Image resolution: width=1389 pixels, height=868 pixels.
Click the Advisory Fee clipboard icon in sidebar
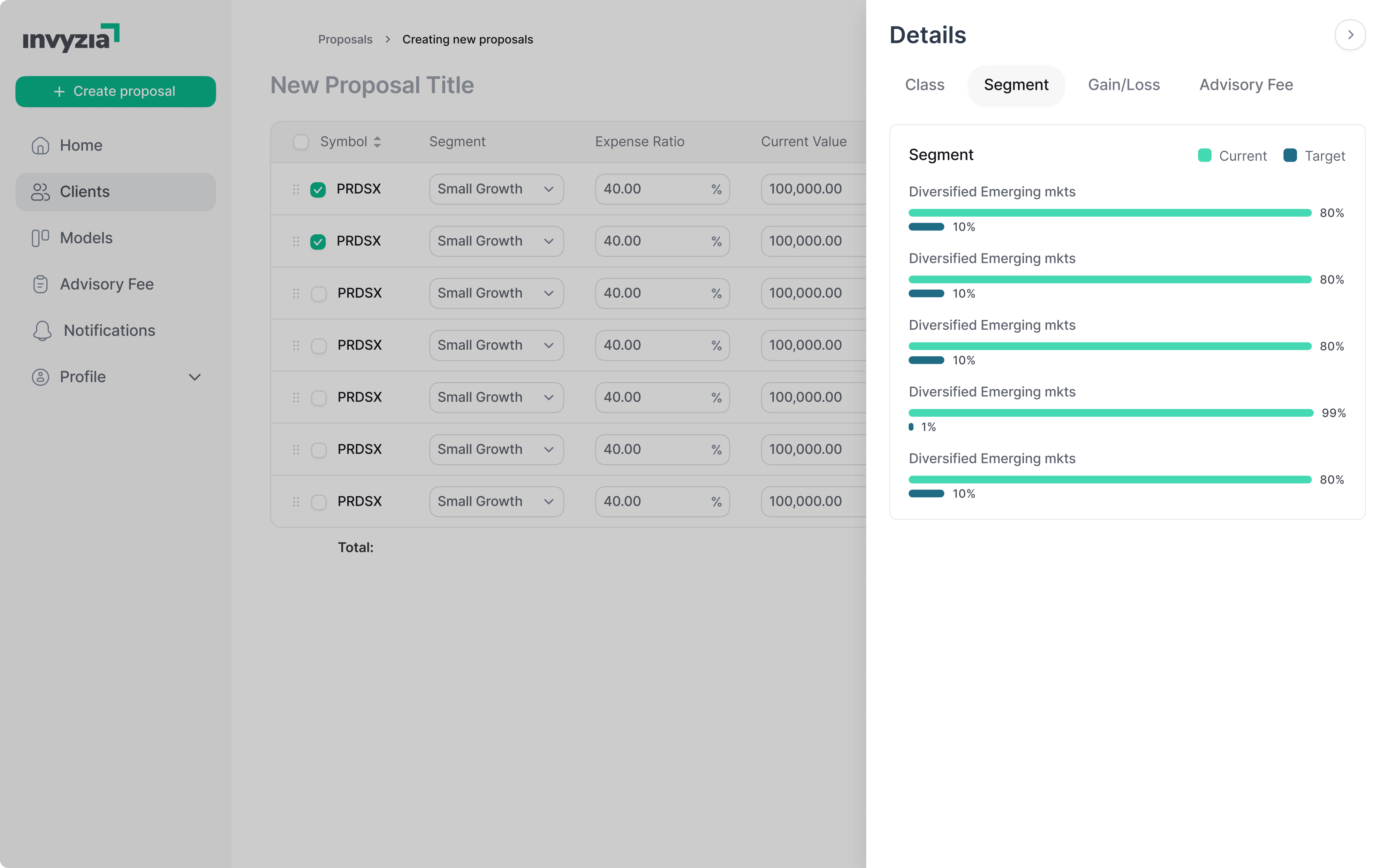40,284
